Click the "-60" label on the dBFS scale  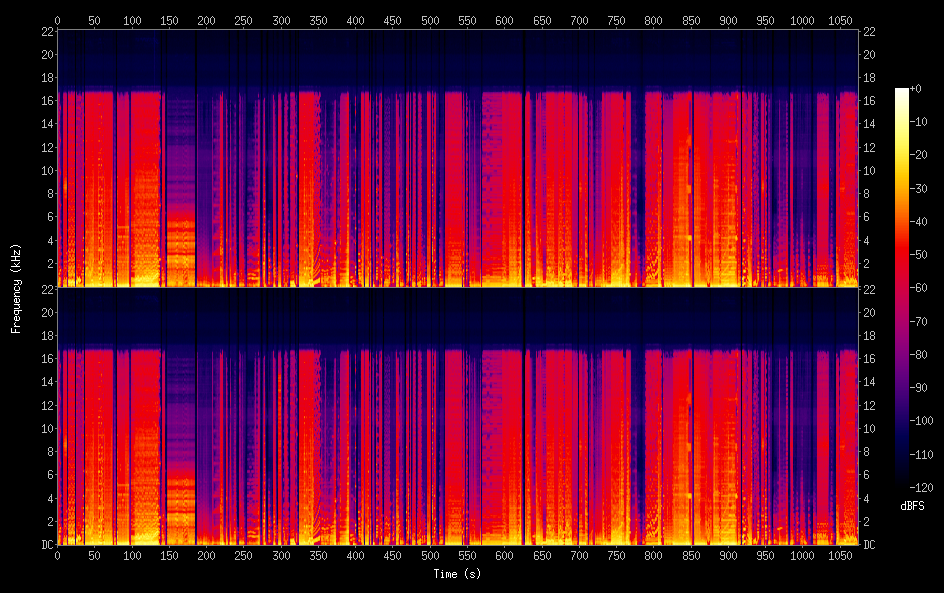(925, 287)
